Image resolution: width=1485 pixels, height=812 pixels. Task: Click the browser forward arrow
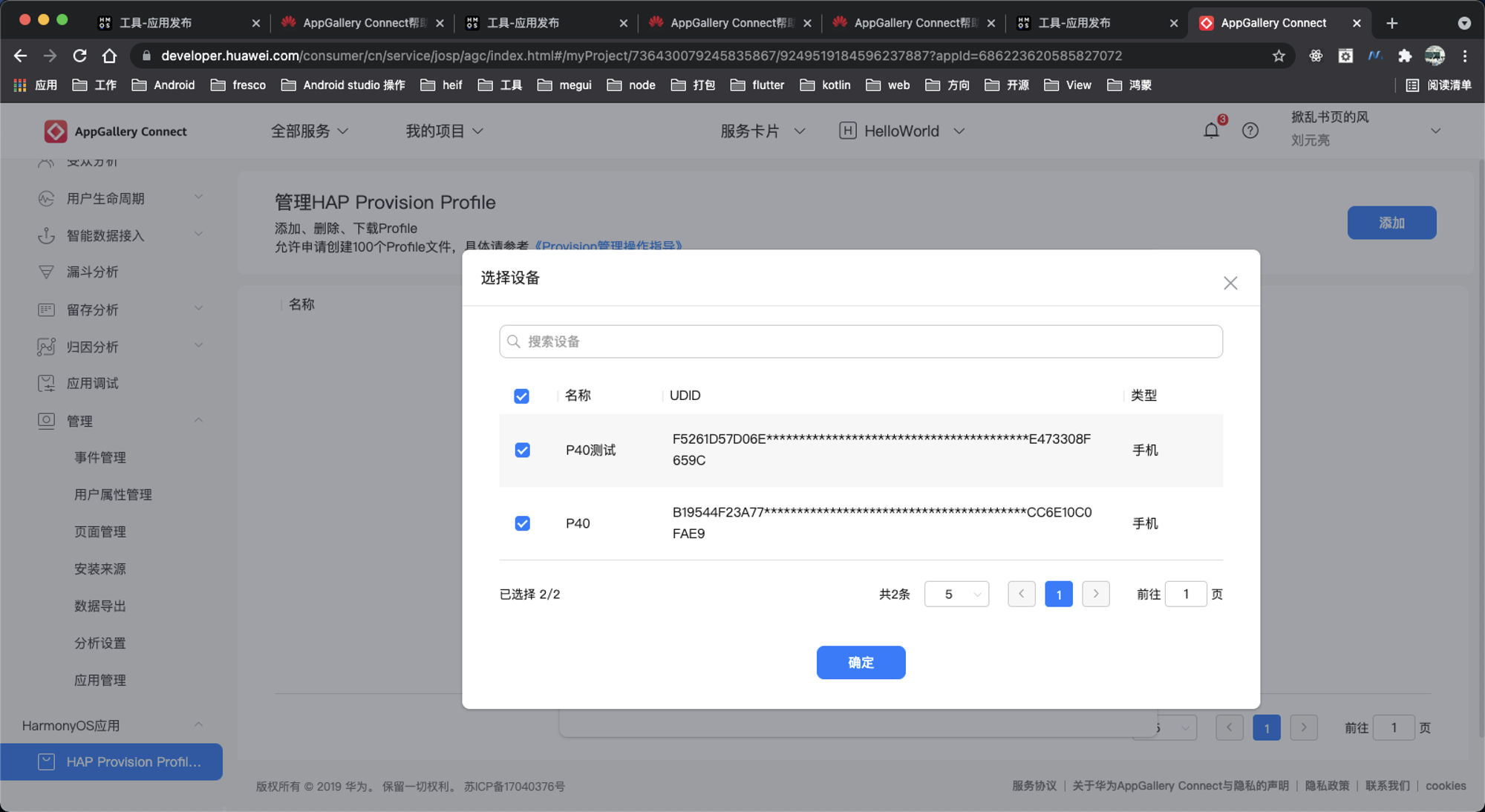coord(50,56)
